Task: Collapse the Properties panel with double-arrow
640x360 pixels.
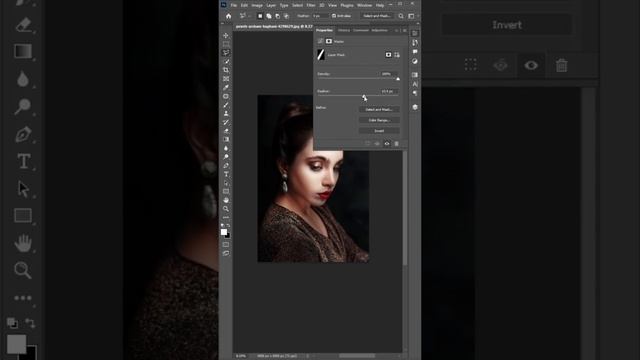Action: [x=396, y=30]
